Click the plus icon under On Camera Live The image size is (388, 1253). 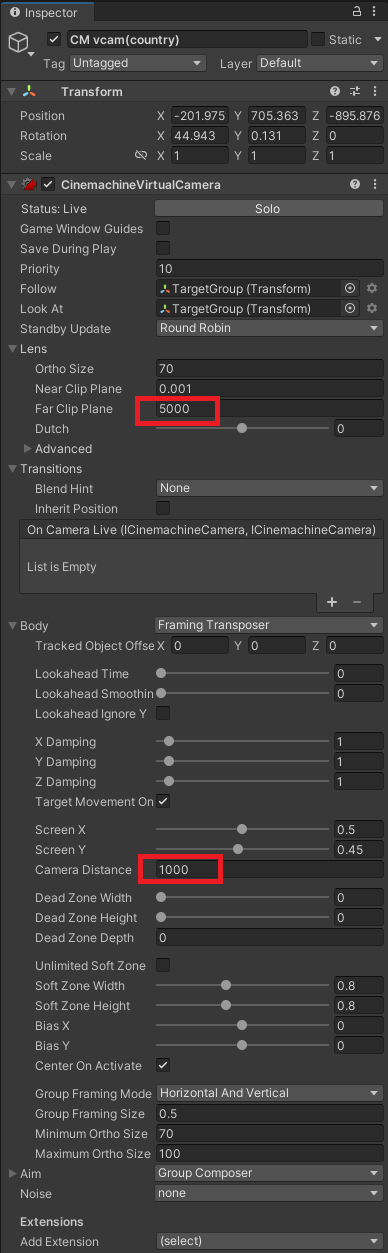pyautogui.click(x=333, y=601)
